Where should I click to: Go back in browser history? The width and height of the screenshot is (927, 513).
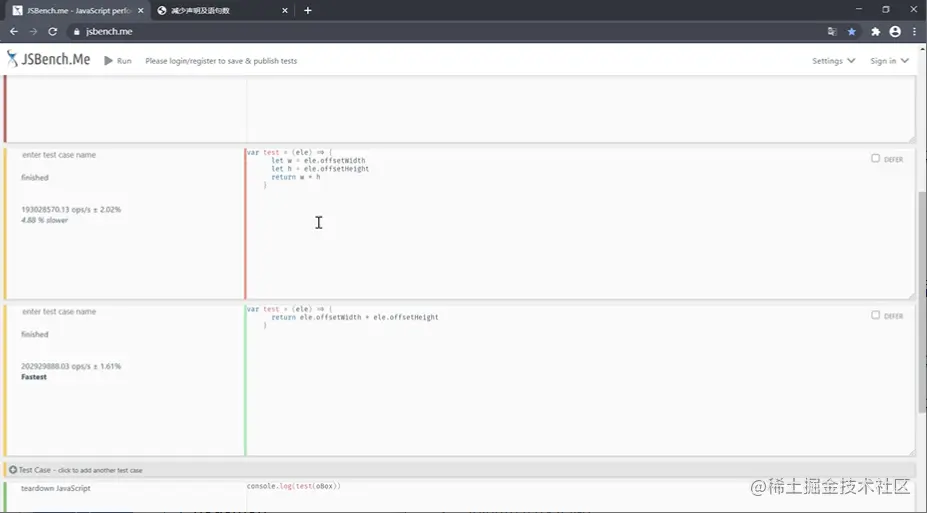tap(14, 31)
